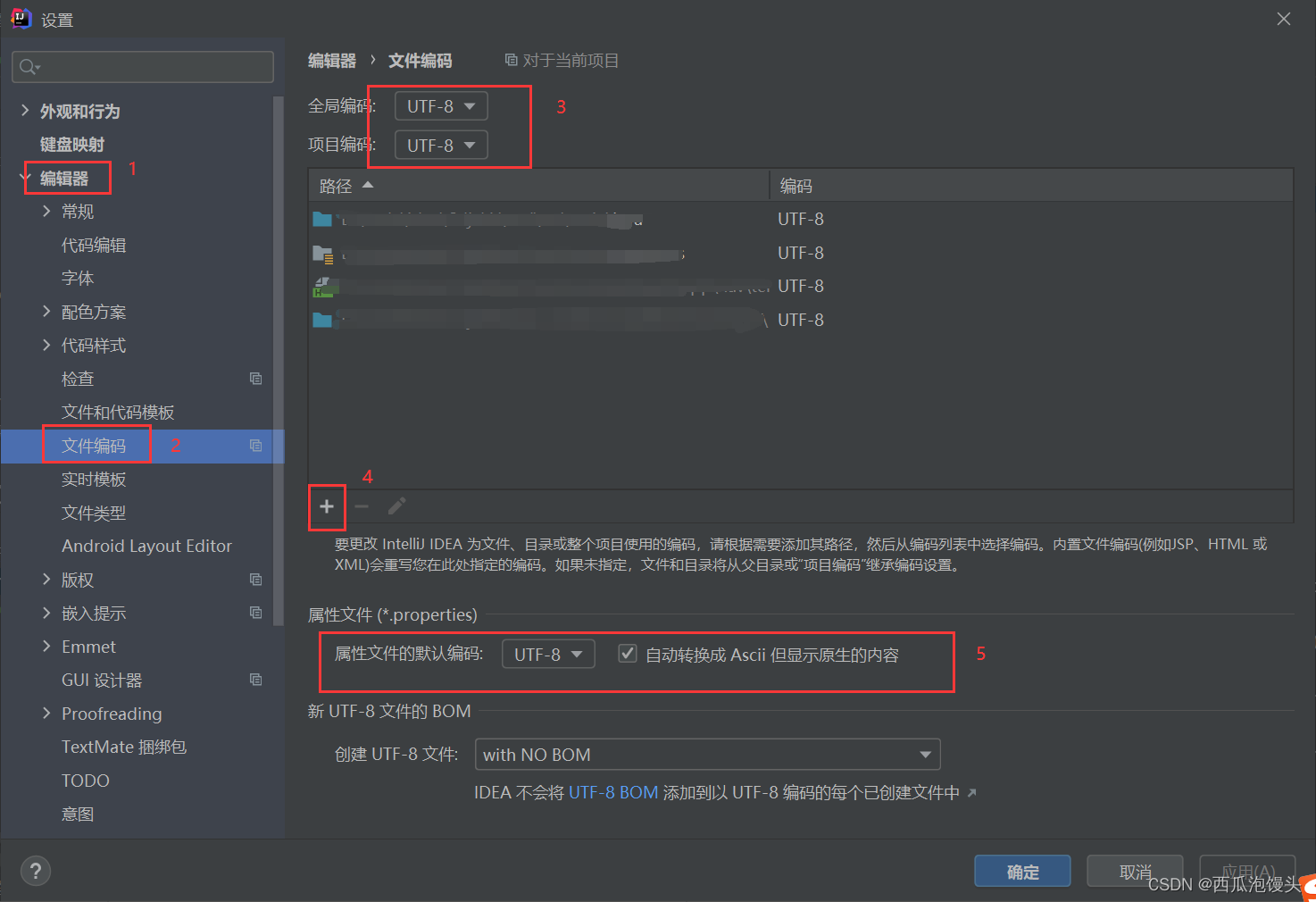Click the project-level icon next to GUI 设计器
This screenshot has width=1316, height=902.
[256, 680]
